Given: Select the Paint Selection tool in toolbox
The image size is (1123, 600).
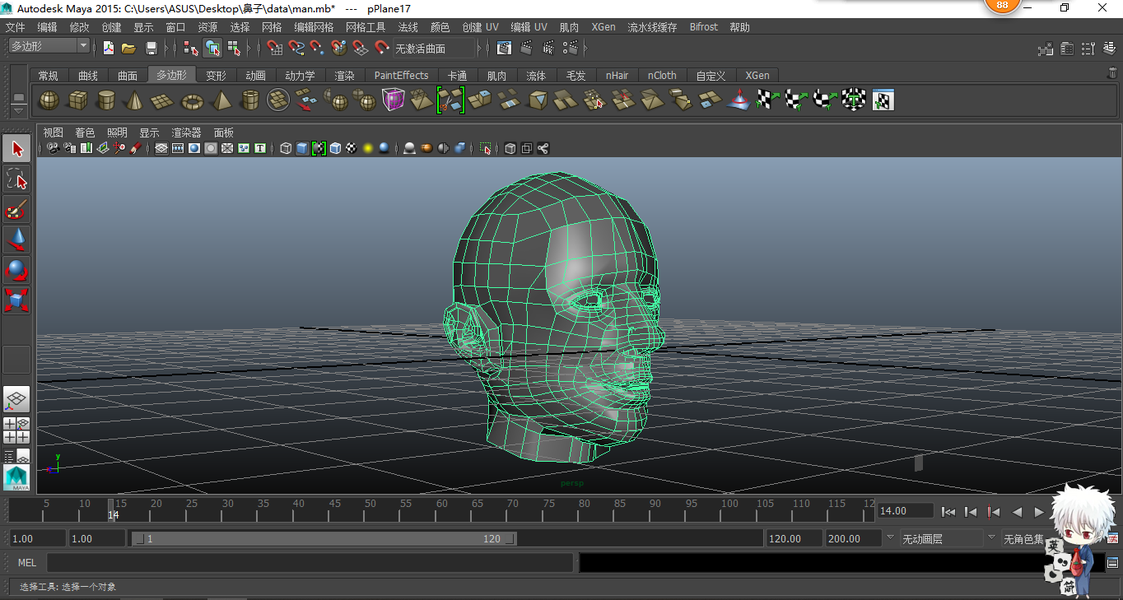Looking at the screenshot, I should click(16, 210).
